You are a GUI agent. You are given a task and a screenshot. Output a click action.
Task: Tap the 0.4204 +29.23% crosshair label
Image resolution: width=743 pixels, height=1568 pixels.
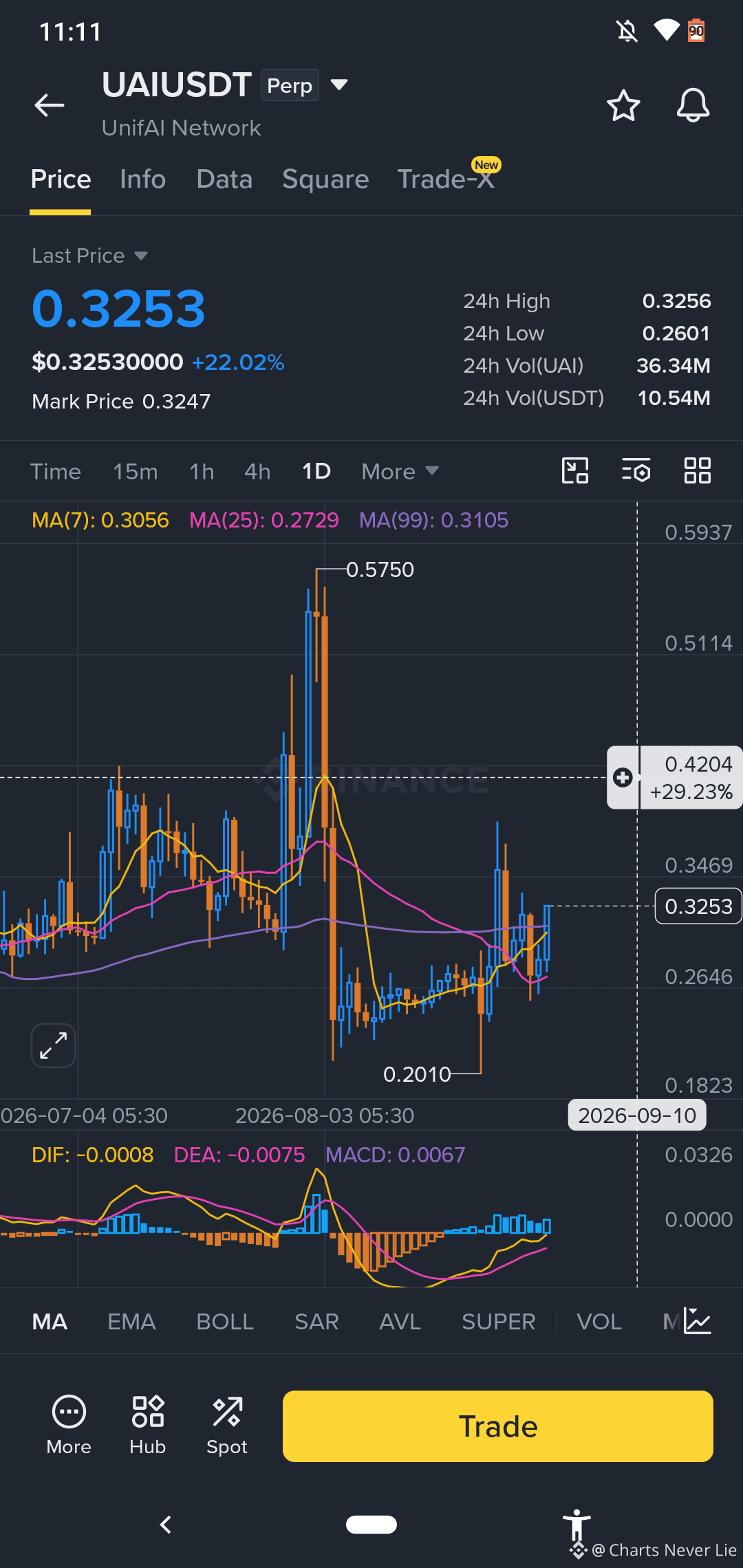691,778
